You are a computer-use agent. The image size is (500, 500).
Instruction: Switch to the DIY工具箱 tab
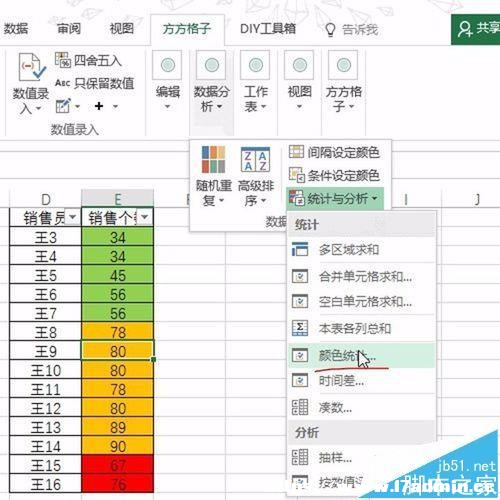point(268,29)
